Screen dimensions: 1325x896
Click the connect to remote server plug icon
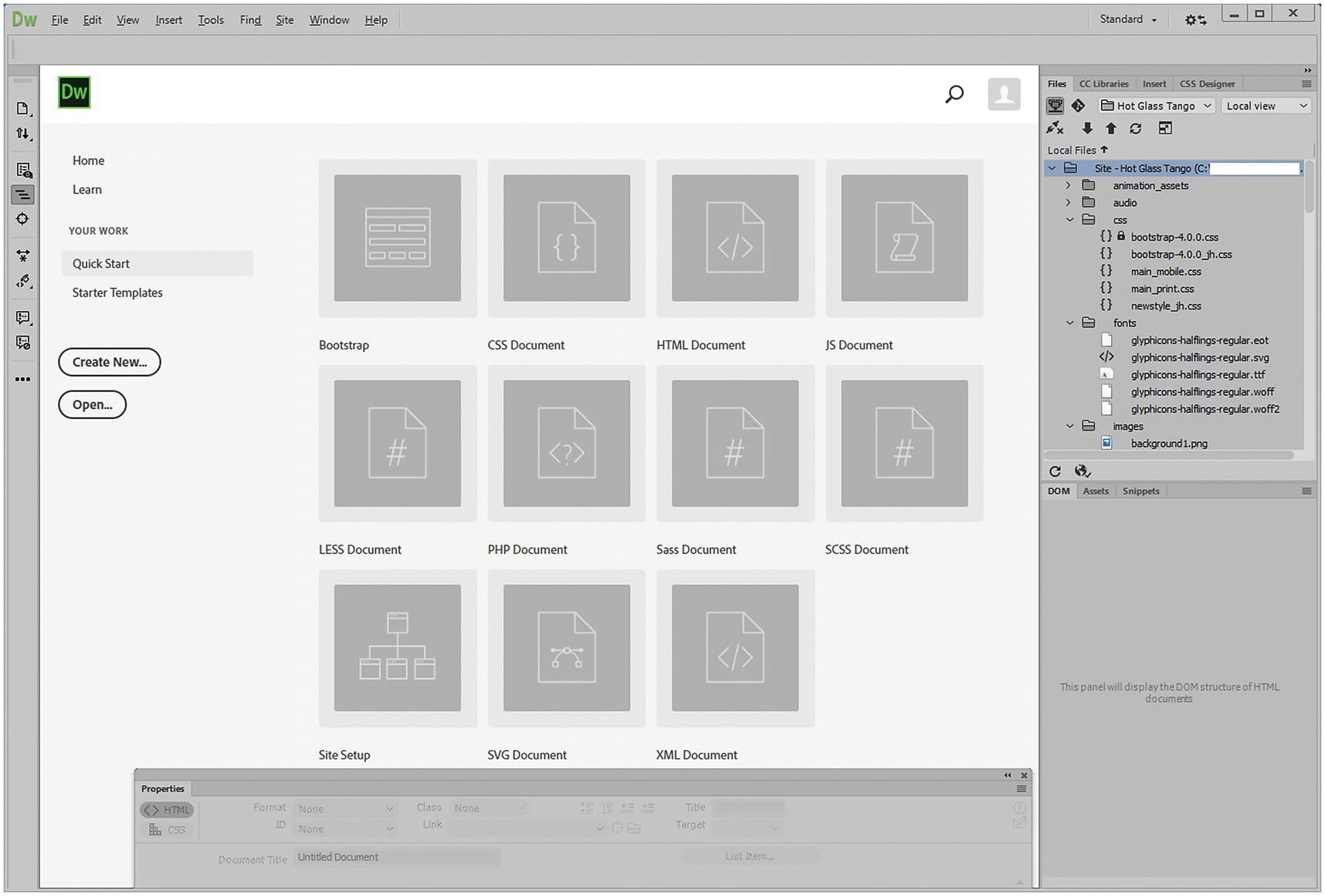[1055, 129]
